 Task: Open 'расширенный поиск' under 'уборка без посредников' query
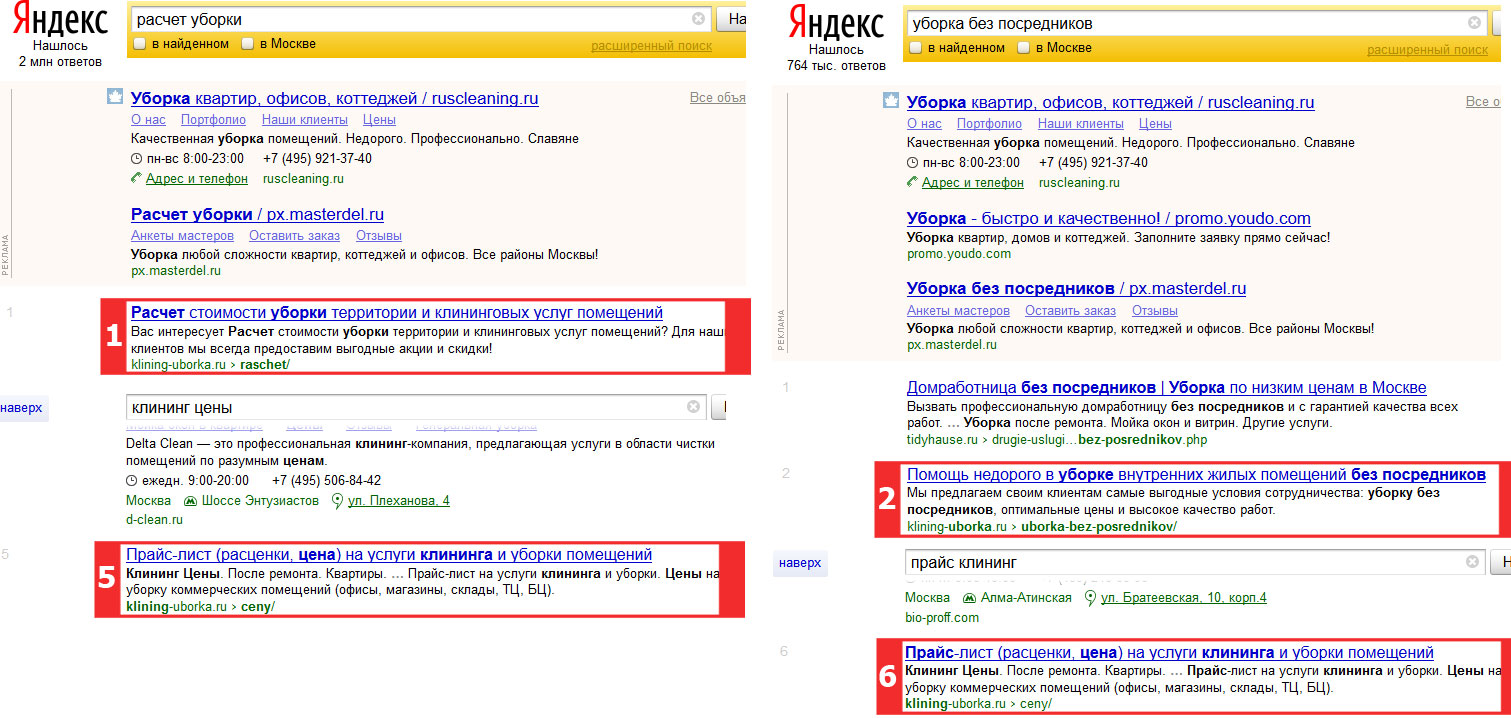1428,50
